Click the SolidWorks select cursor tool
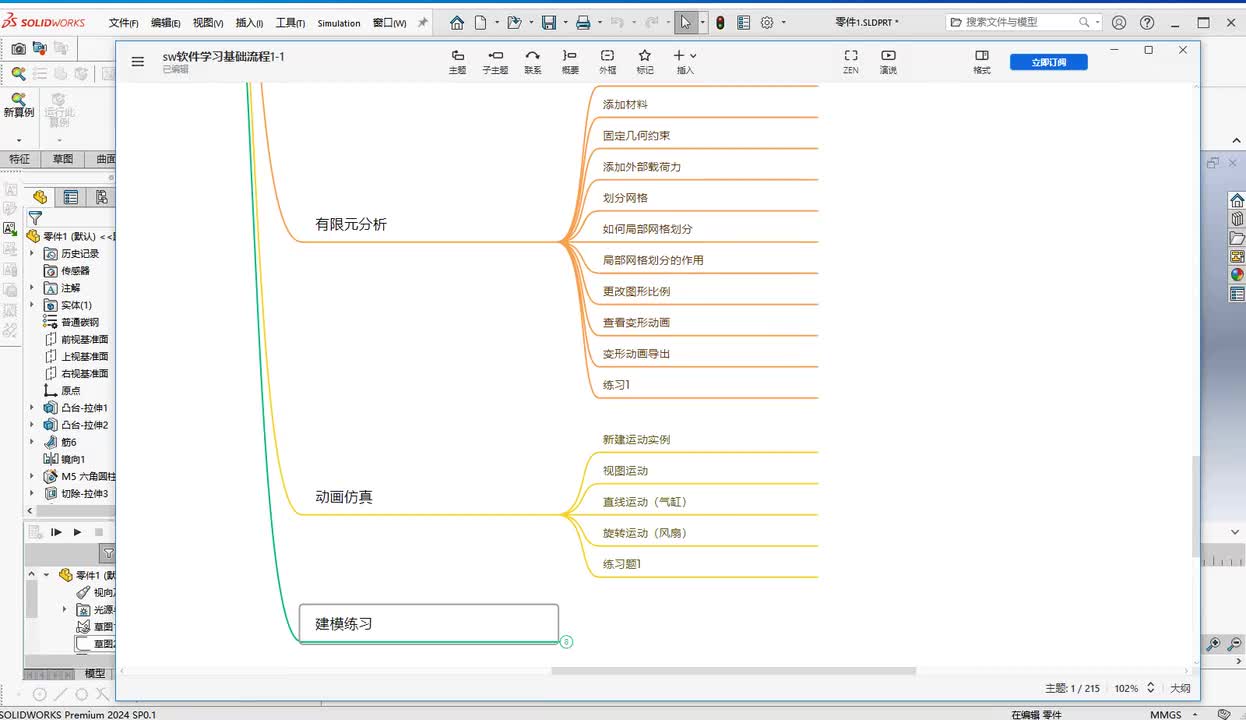Image resolution: width=1246 pixels, height=720 pixels. (x=685, y=22)
